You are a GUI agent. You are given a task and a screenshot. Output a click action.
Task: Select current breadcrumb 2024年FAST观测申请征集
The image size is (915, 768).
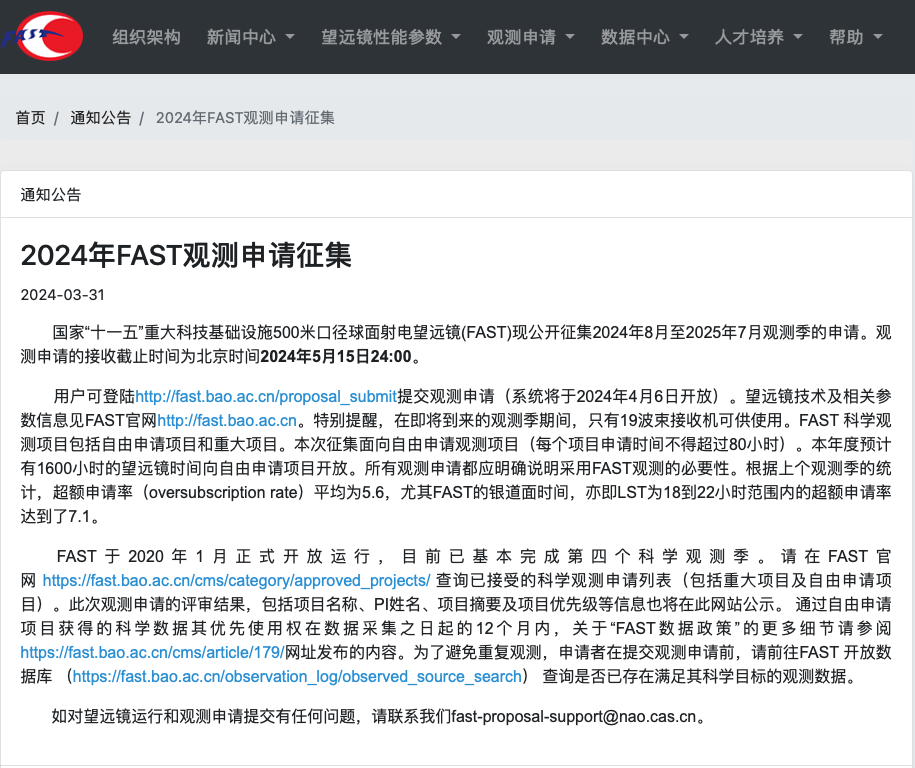click(245, 117)
